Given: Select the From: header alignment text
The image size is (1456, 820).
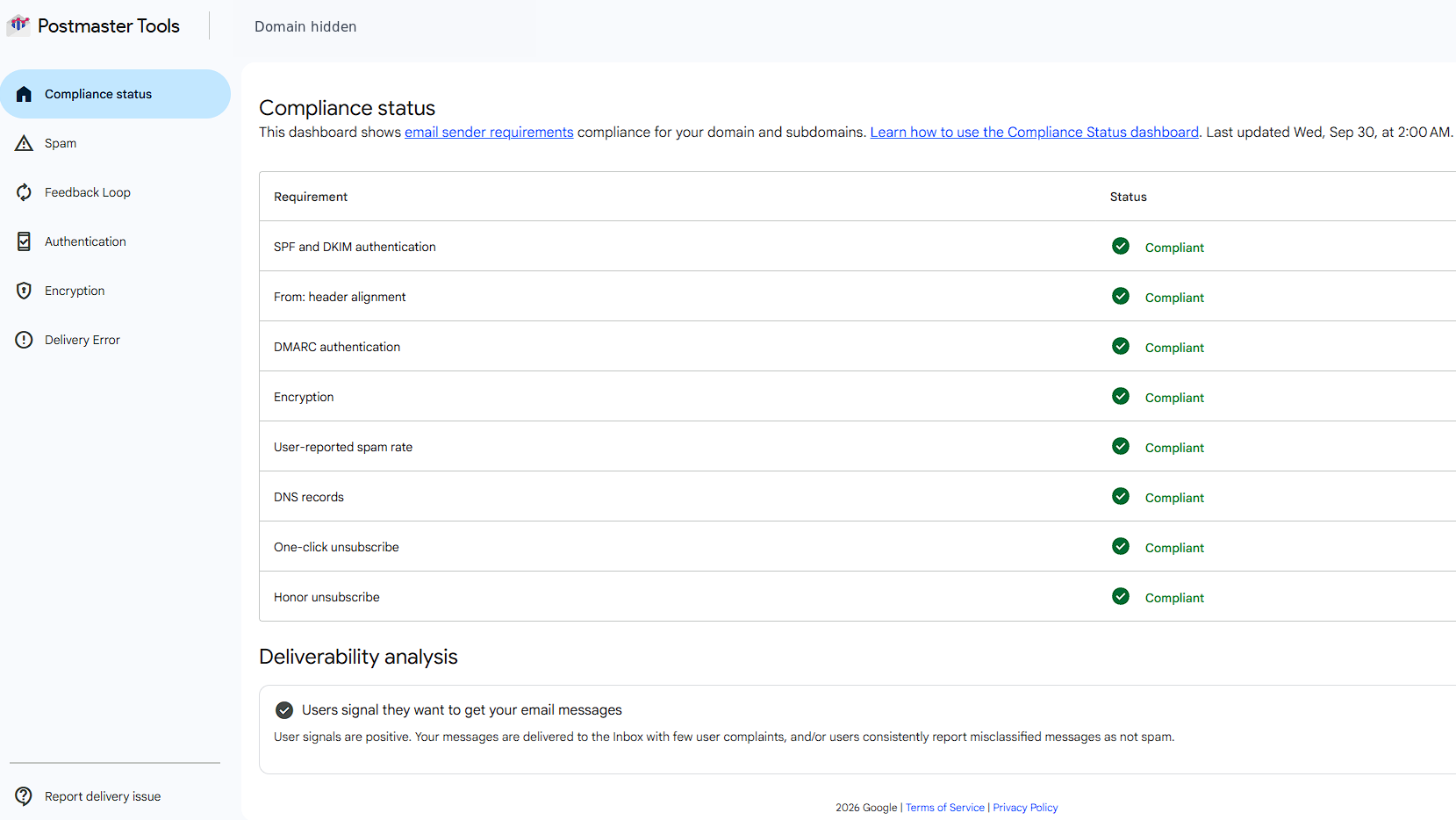Looking at the screenshot, I should [340, 297].
